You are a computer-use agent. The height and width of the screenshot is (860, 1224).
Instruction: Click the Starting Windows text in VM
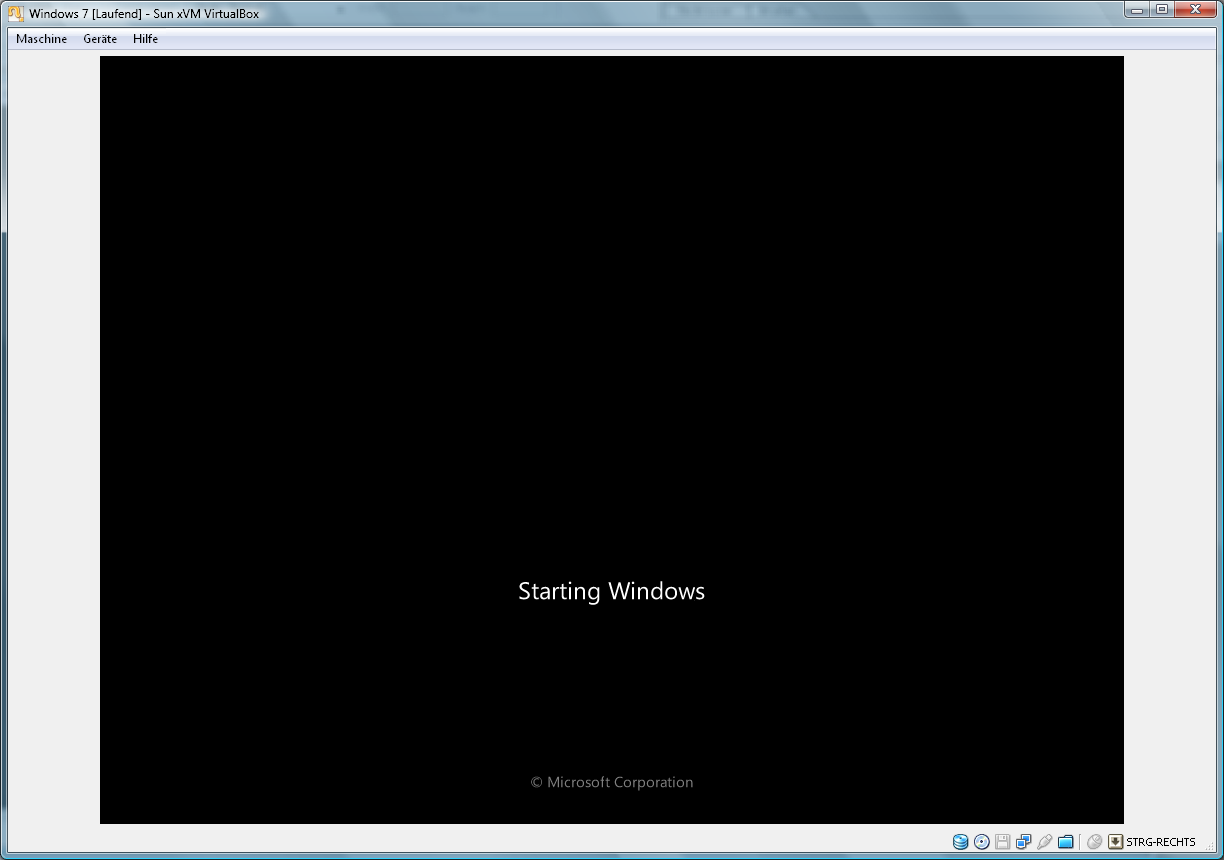click(x=611, y=591)
